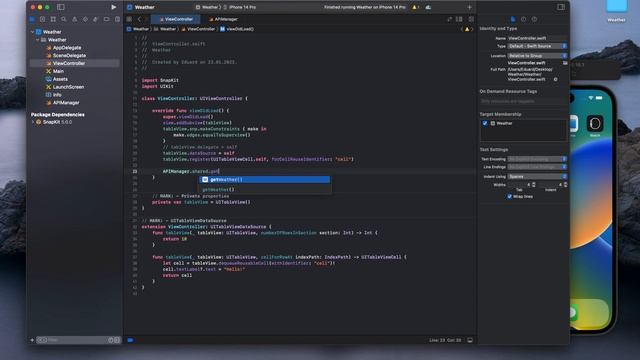Viewport: 640px width, 360px height.
Task: Click the blue breakpoint indicator in bottom bar
Action: pos(130,340)
